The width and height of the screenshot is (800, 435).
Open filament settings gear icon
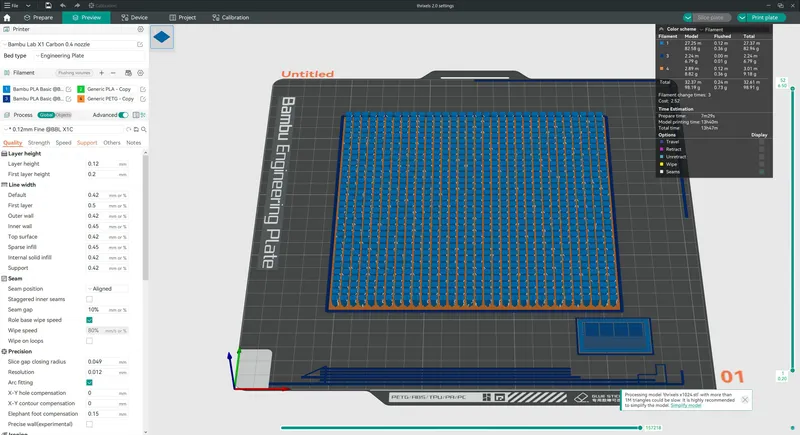(140, 73)
